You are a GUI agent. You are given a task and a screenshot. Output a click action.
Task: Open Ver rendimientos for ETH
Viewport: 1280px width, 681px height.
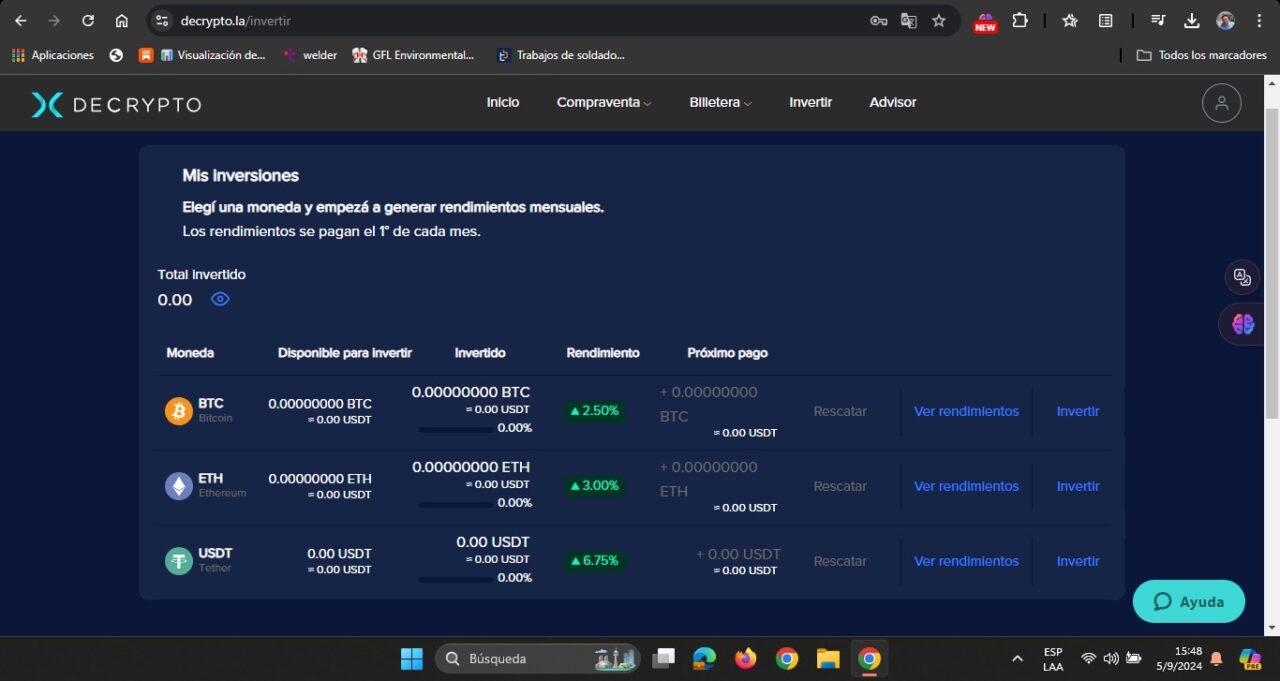click(x=966, y=485)
